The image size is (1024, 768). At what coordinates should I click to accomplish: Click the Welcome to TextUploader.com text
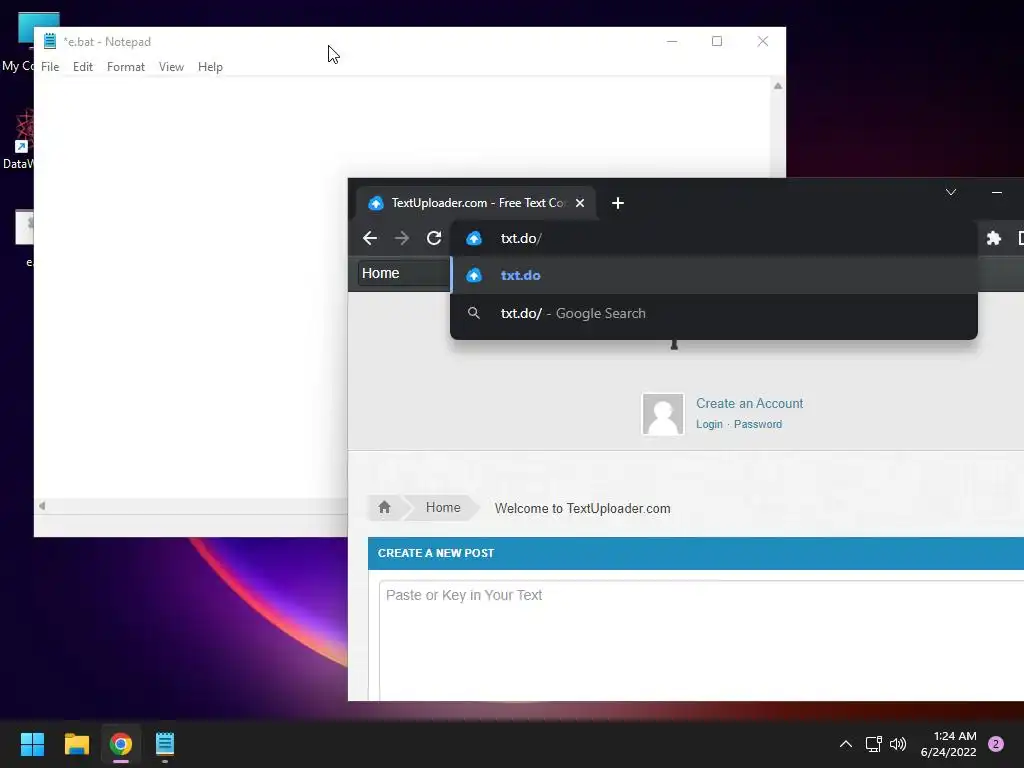[583, 508]
